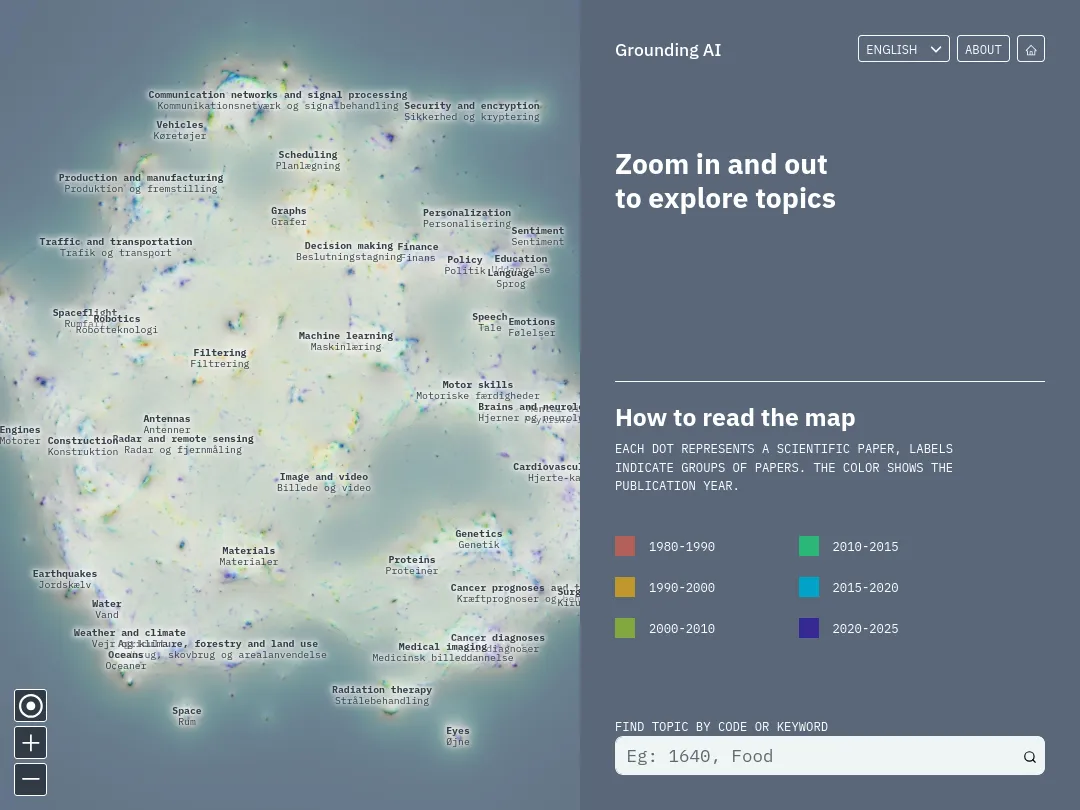Viewport: 1080px width, 810px height.
Task: Click the Security and encryption label
Action: coord(472,106)
